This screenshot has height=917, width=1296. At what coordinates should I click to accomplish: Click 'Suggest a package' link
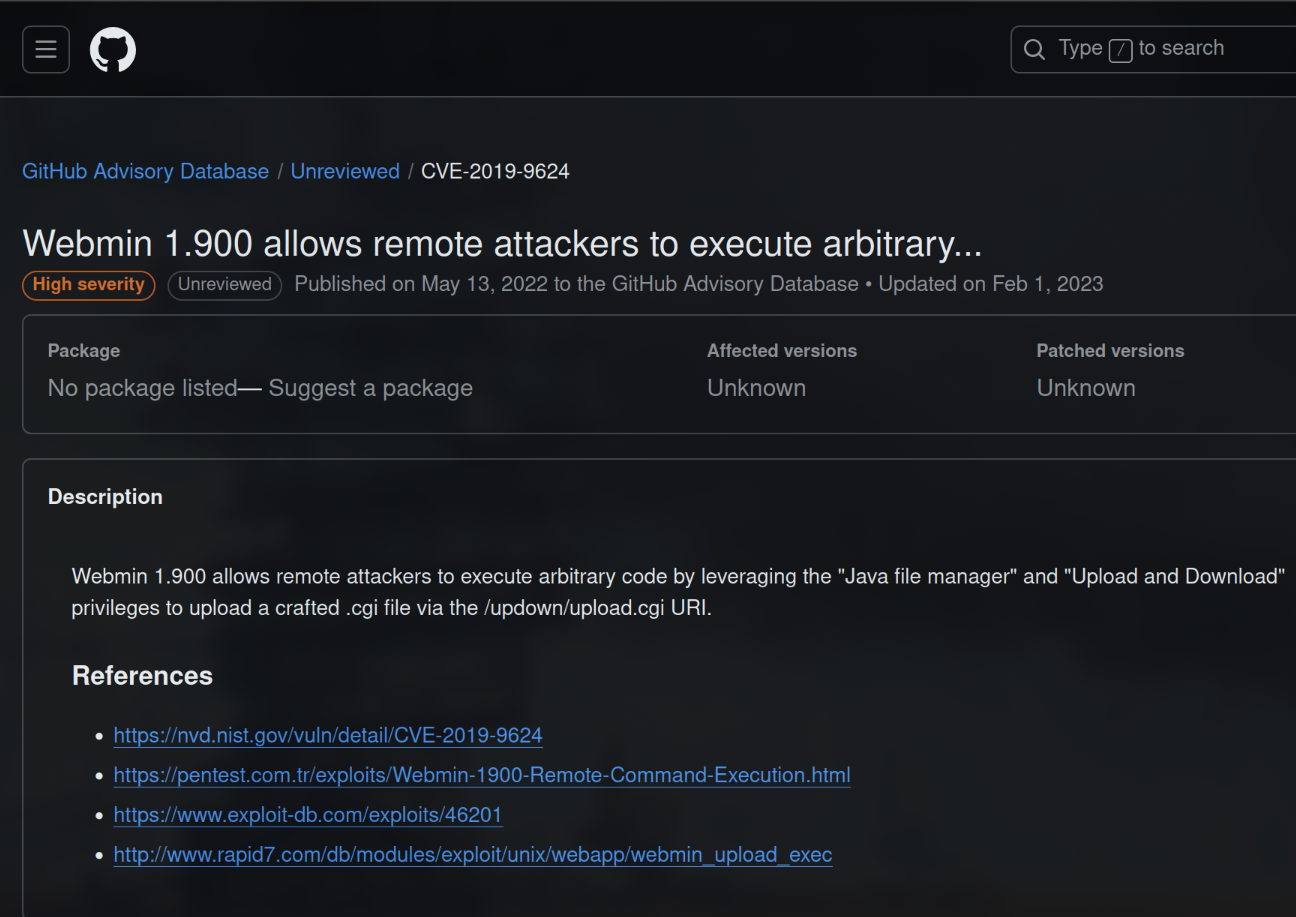point(370,388)
